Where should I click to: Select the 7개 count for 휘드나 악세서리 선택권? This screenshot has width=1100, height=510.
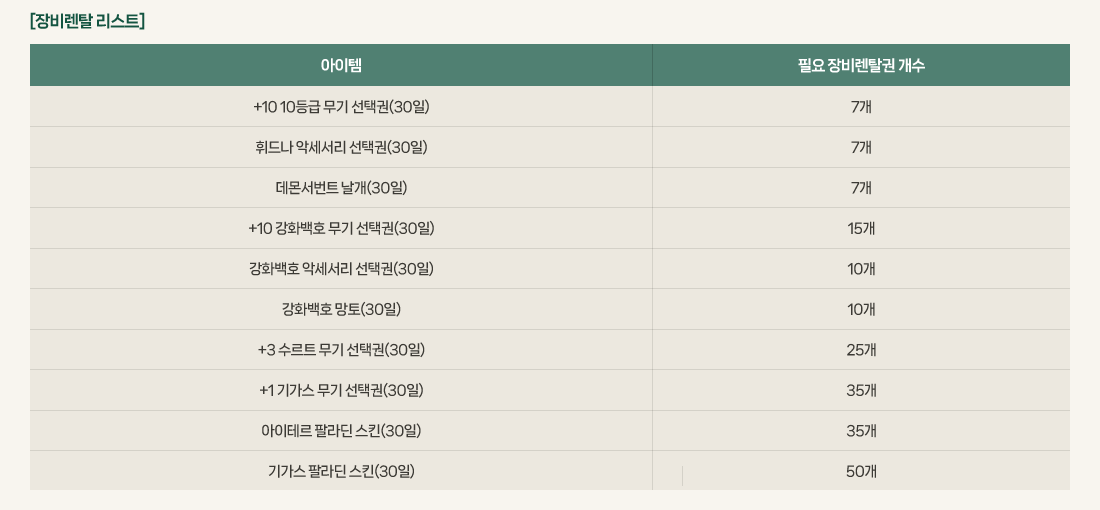pyautogui.click(x=861, y=147)
